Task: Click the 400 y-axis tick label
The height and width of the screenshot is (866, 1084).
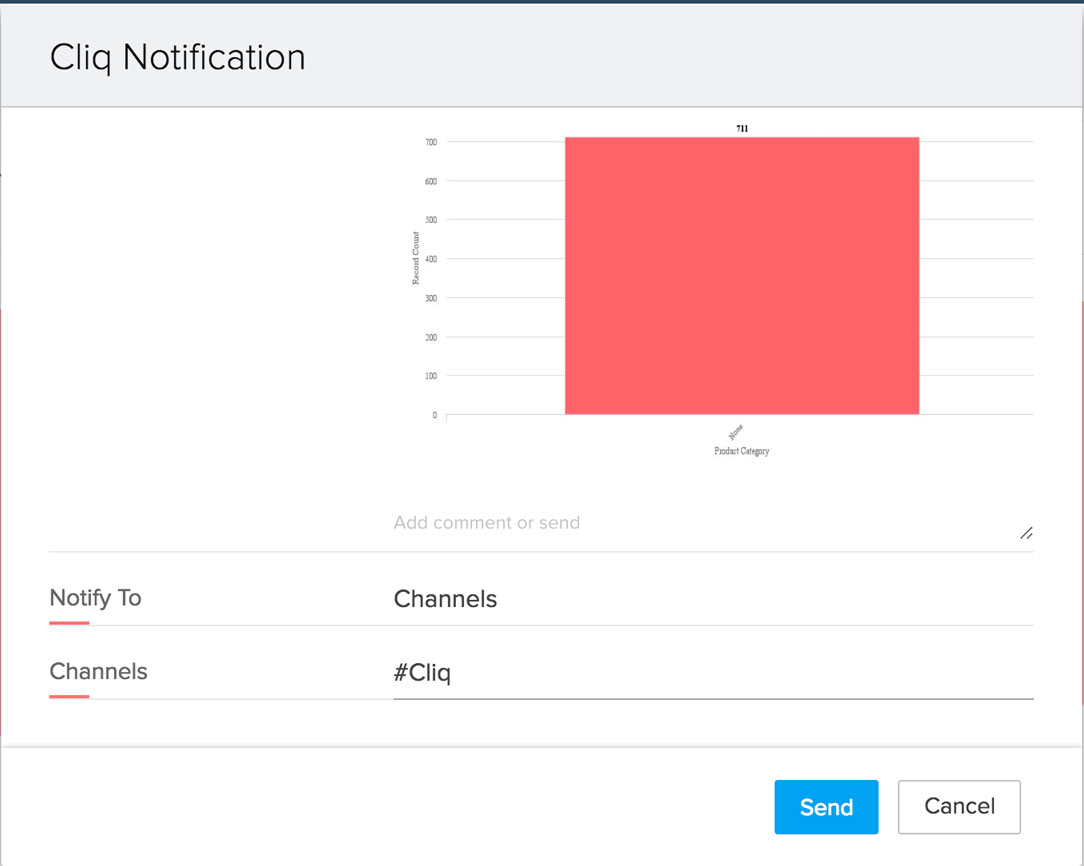Action: 431,259
